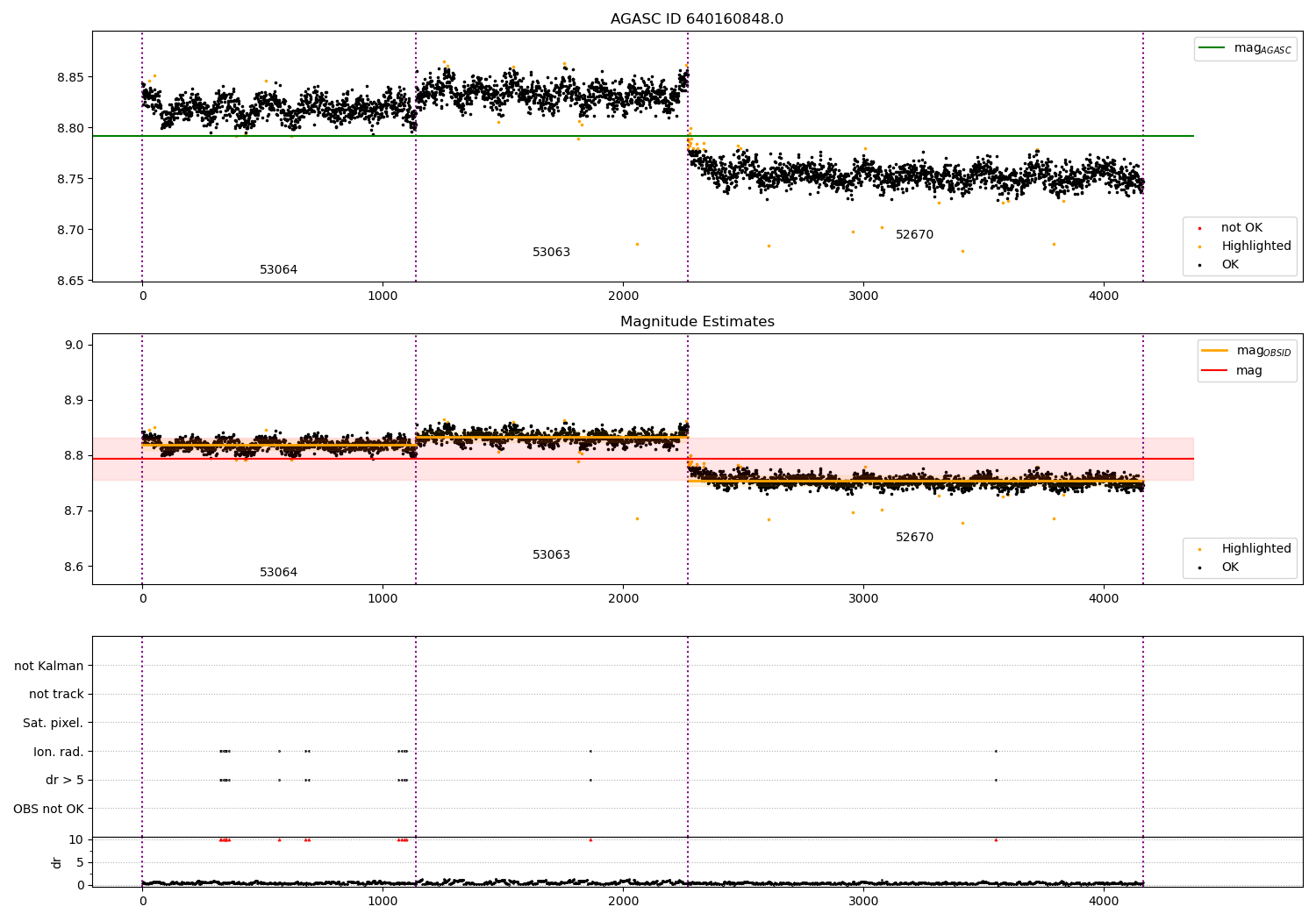
Task: Click the rotated "dr" axis label
Action: tap(57, 862)
